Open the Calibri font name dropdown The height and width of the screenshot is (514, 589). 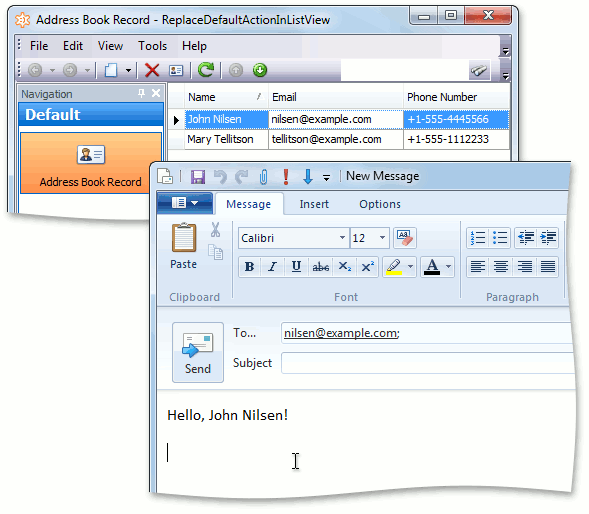point(342,238)
